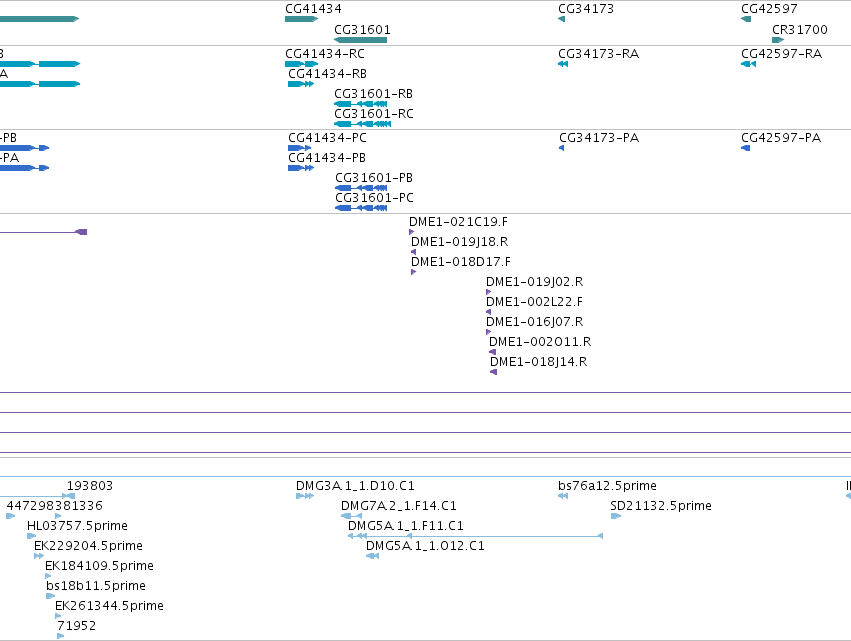Click the teal glyph under CG31601
851x641 pixels.
(x=360, y=40)
